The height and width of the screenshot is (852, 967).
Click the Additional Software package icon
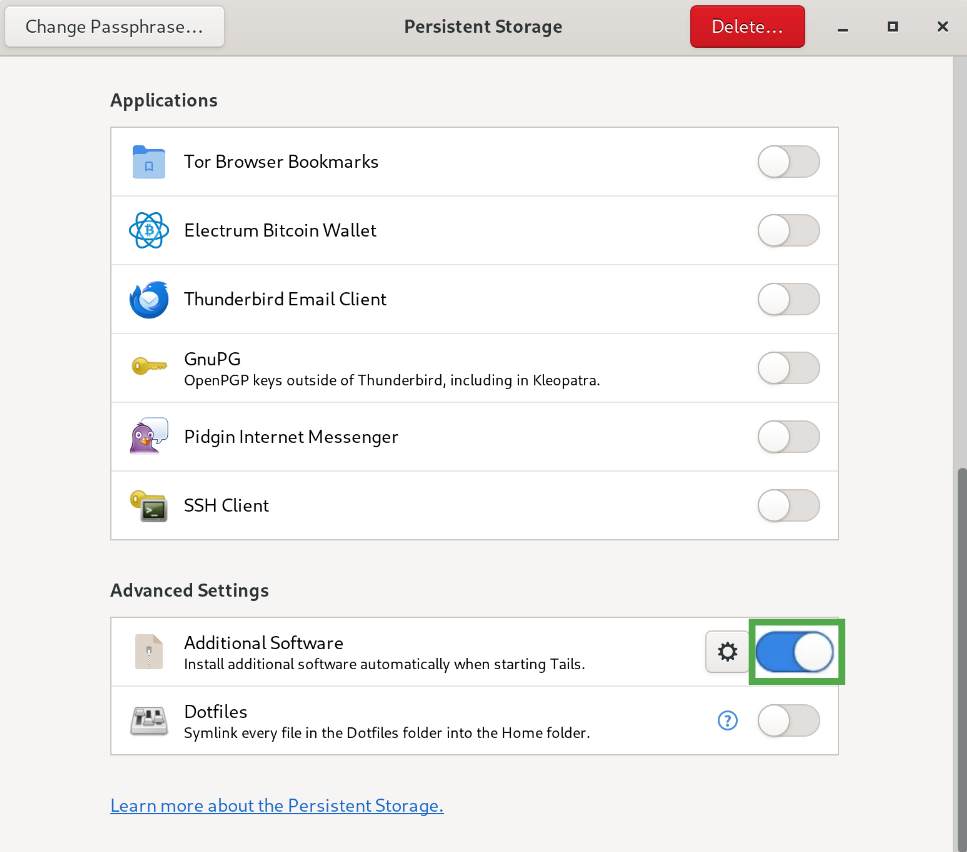pyautogui.click(x=149, y=652)
